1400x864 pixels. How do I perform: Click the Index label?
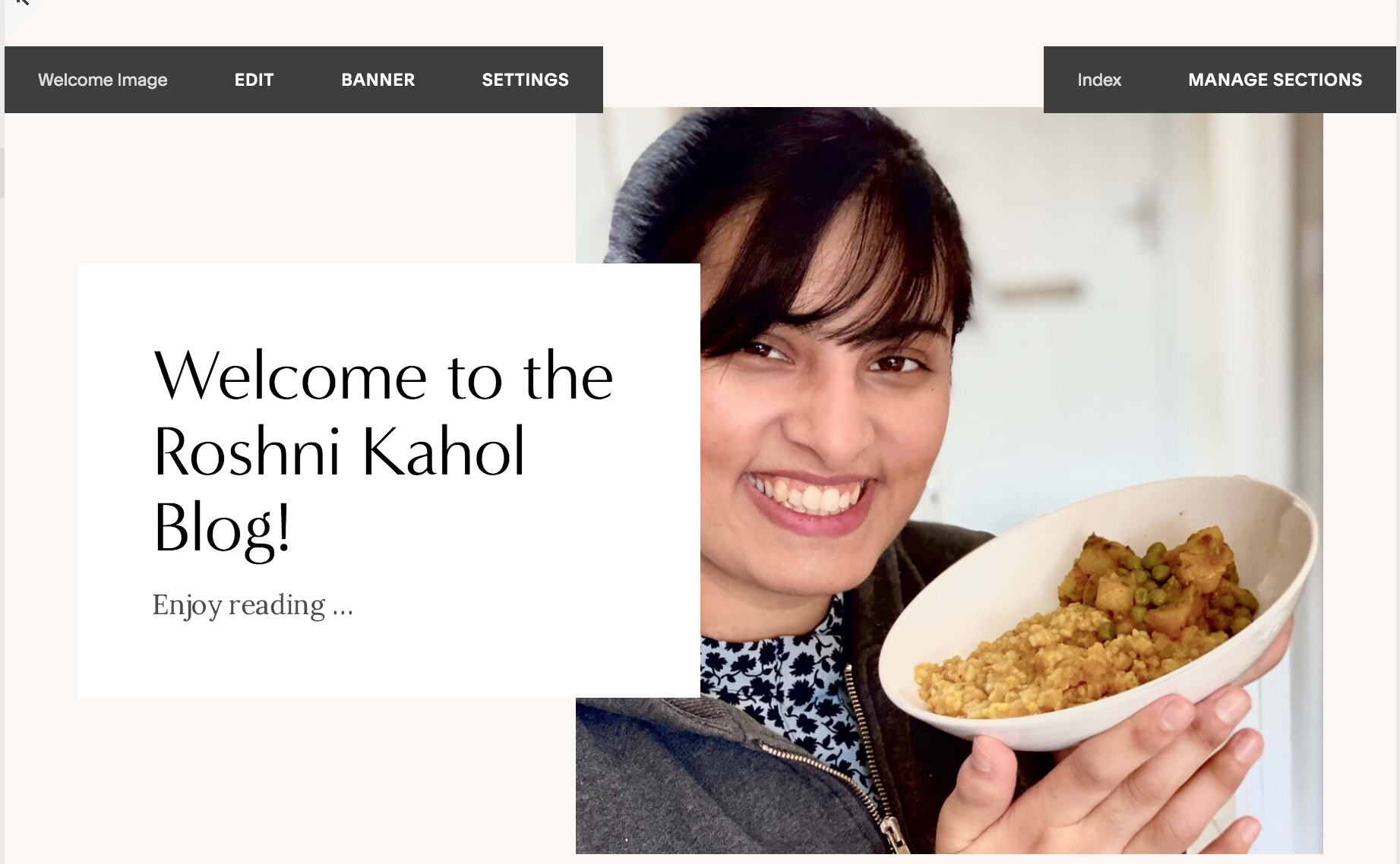tap(1099, 80)
